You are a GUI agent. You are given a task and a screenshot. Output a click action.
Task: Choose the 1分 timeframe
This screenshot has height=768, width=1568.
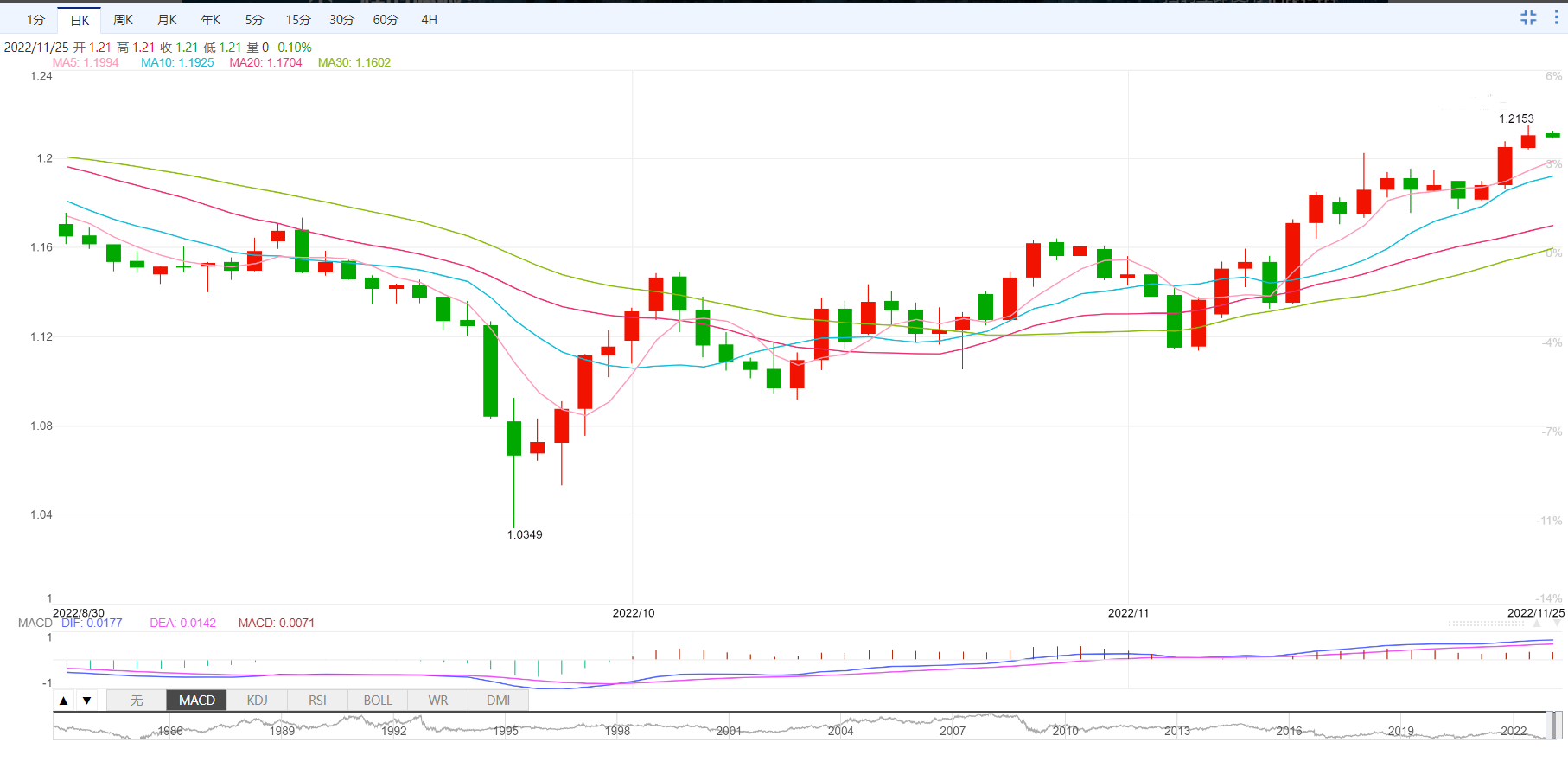[35, 20]
